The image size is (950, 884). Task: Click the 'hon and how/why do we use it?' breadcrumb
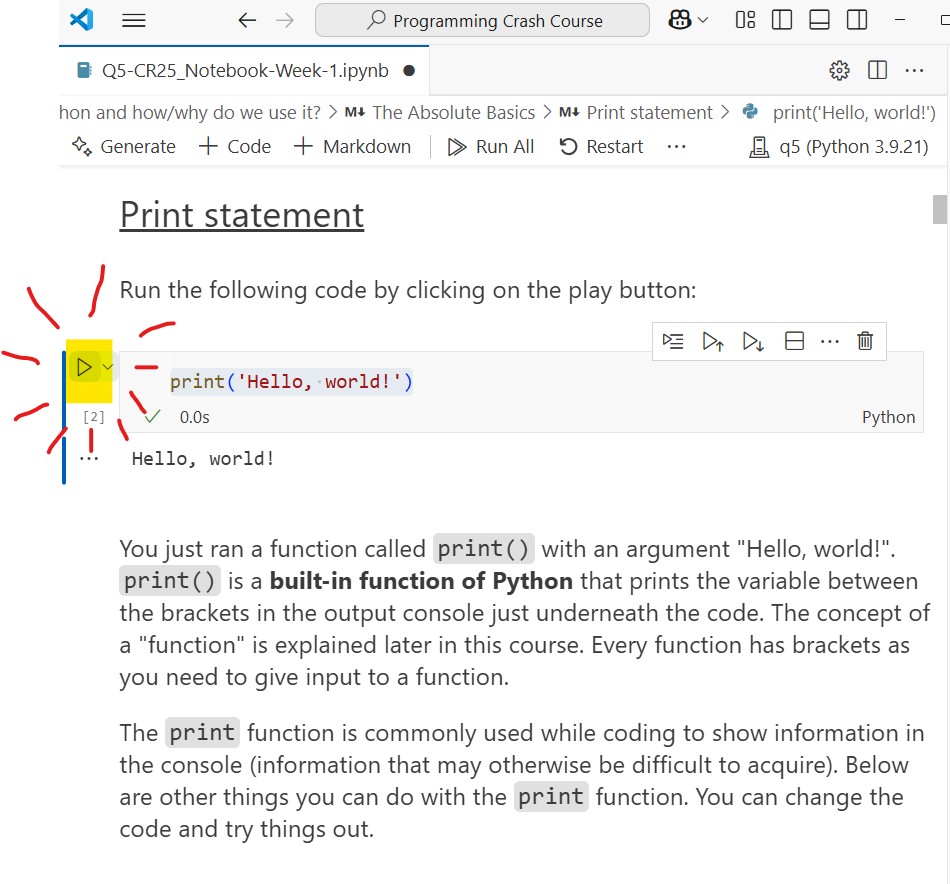click(x=190, y=113)
